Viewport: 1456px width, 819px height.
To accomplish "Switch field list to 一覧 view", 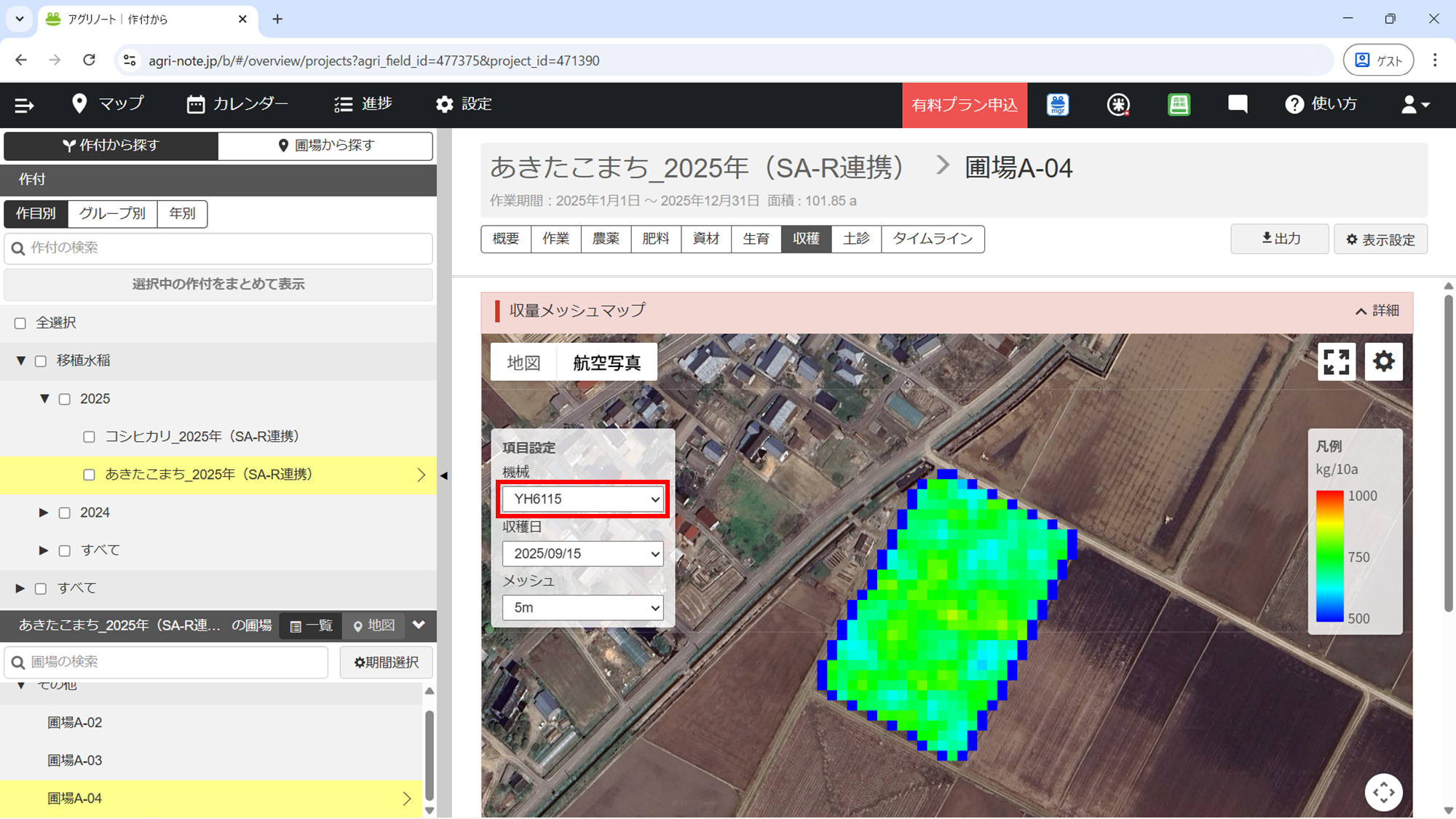I will point(311,626).
